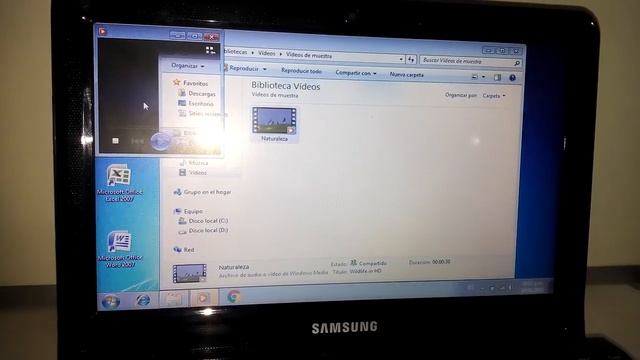Select the Naturaleza video thumbnail

pyautogui.click(x=274, y=124)
